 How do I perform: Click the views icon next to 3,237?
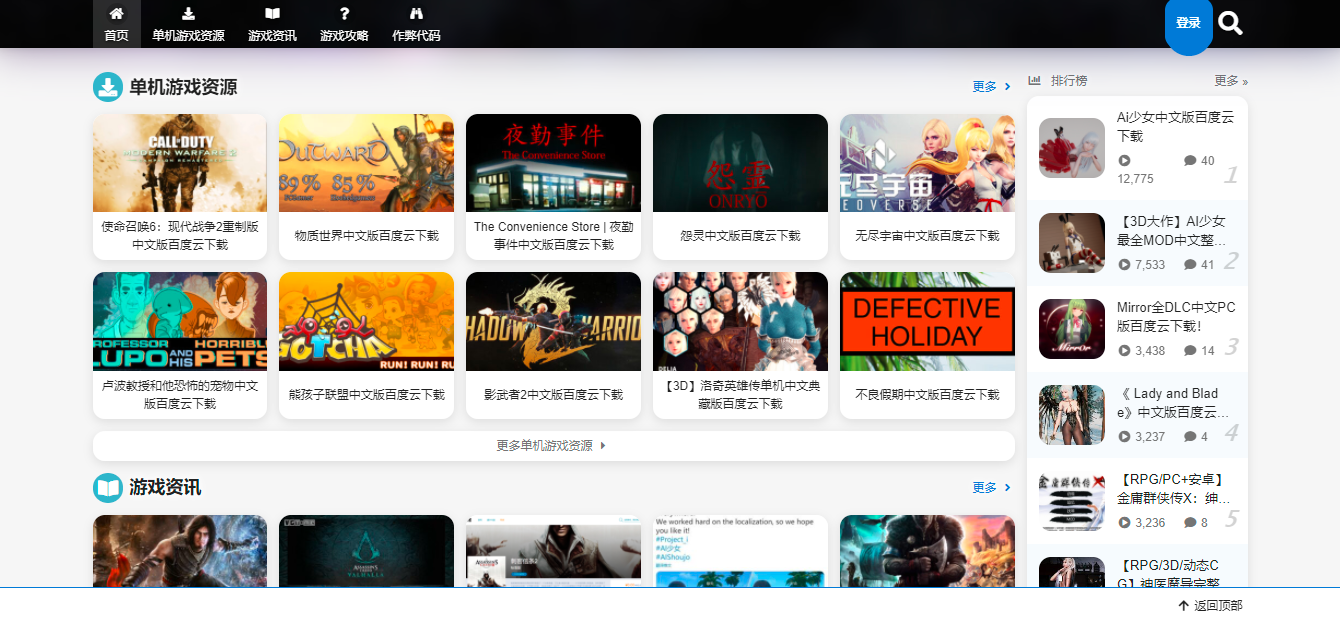coord(1124,437)
